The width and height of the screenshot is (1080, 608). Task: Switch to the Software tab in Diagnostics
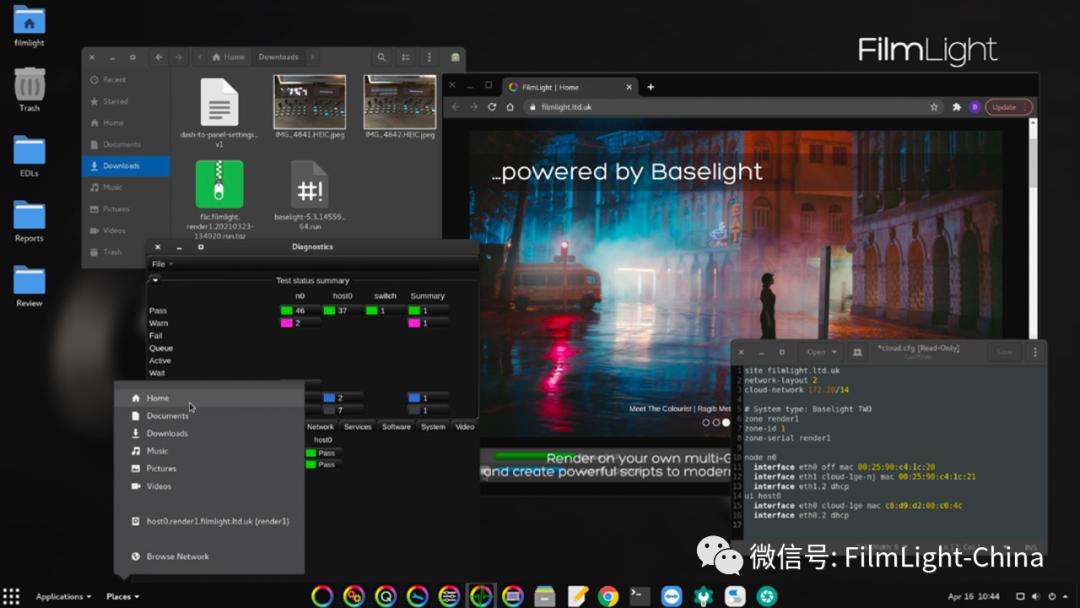pyautogui.click(x=396, y=427)
